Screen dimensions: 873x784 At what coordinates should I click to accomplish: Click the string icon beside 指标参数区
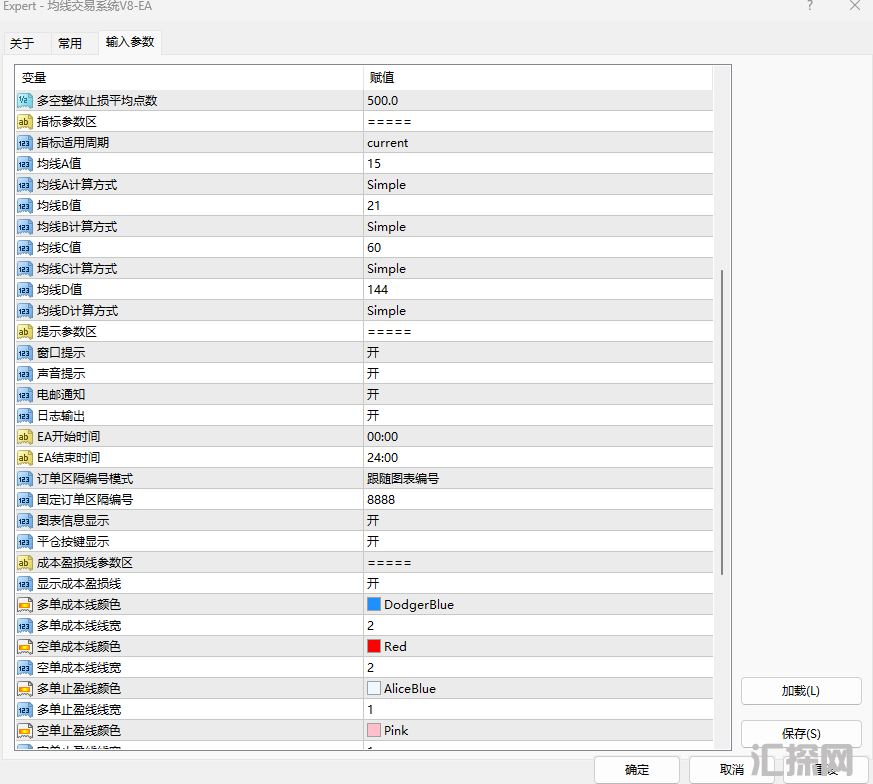(x=25, y=121)
